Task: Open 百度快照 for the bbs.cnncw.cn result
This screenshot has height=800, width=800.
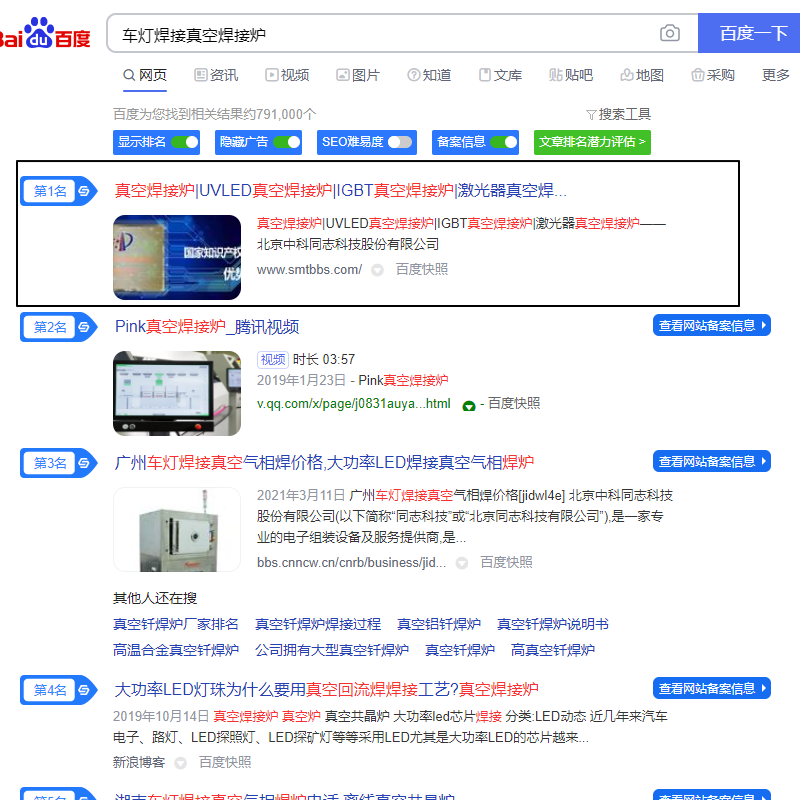Action: (x=507, y=562)
